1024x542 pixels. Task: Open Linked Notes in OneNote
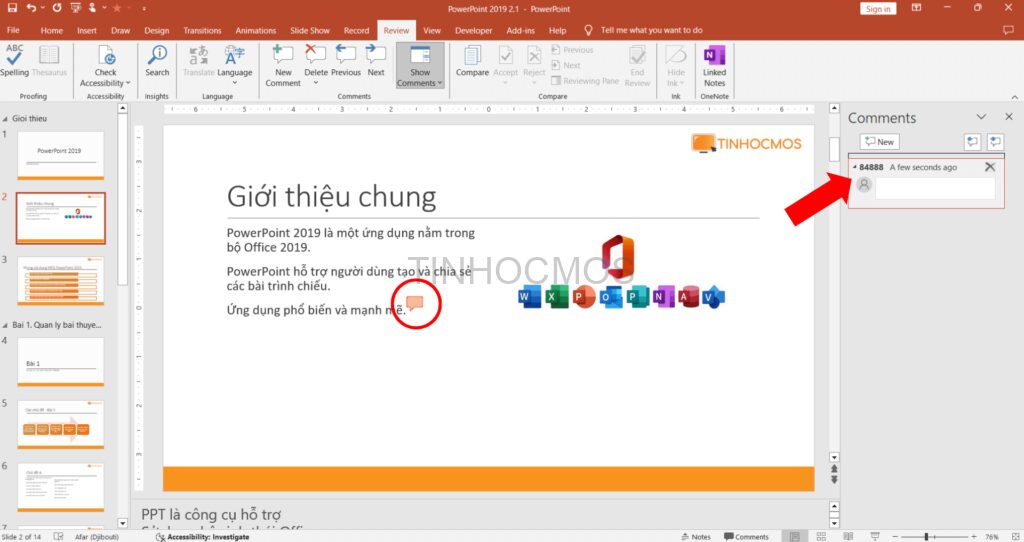pyautogui.click(x=714, y=65)
